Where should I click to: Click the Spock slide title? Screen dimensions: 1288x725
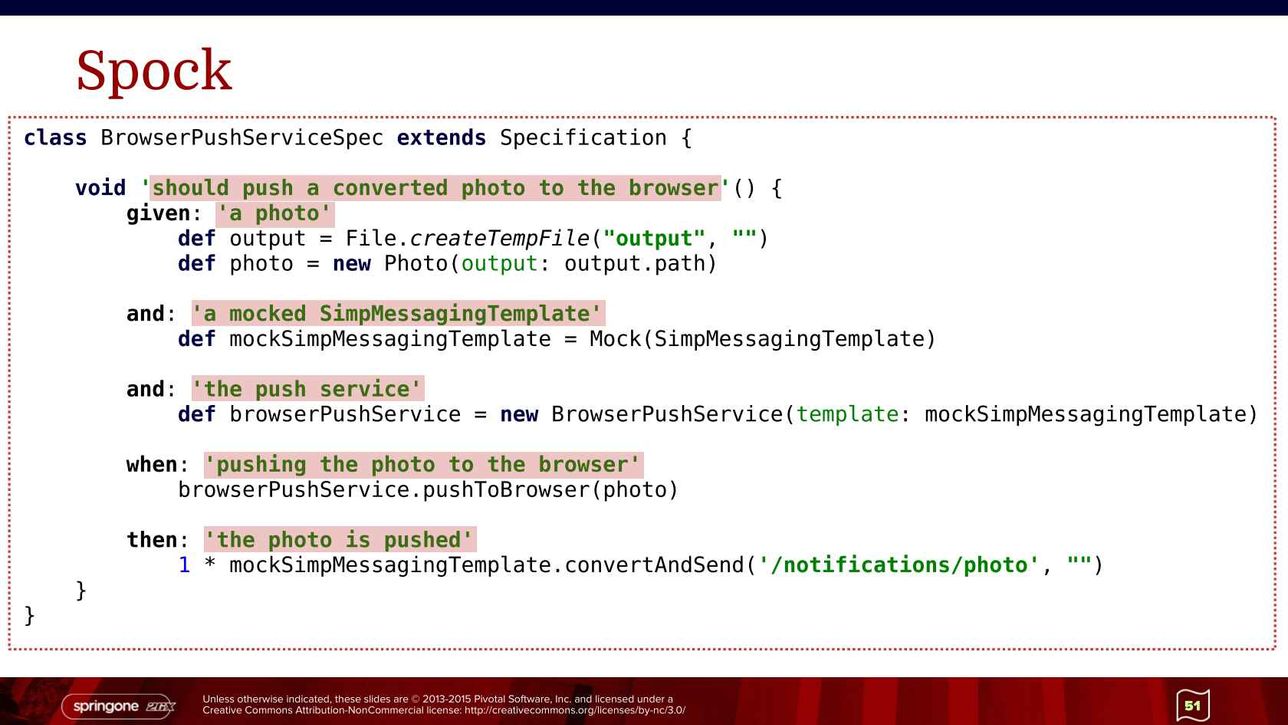(154, 71)
